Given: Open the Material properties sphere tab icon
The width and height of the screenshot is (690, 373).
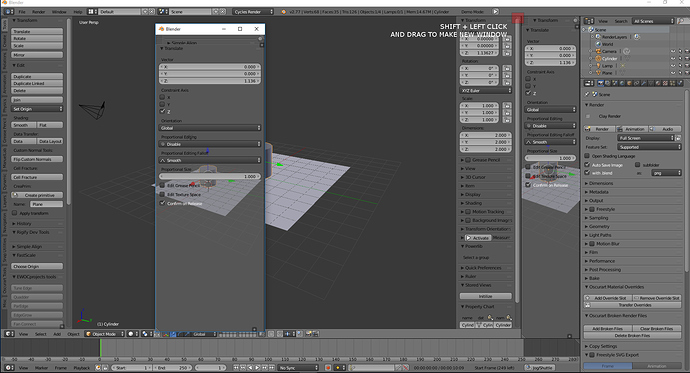Looking at the screenshot, I should pyautogui.click(x=658, y=83).
